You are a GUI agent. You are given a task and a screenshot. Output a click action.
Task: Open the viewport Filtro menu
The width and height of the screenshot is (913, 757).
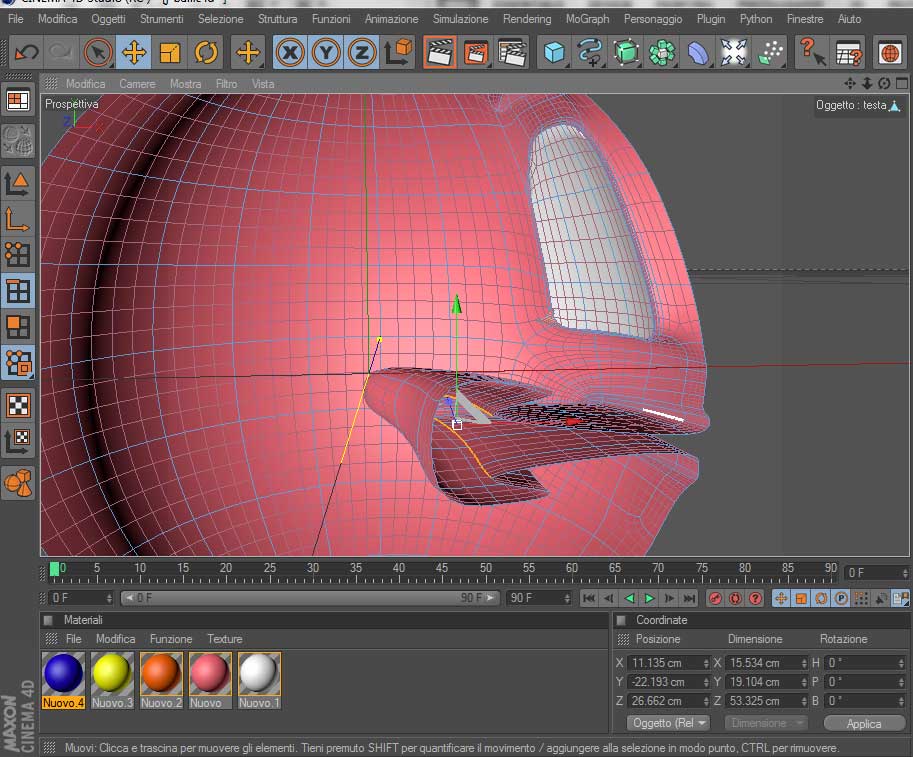226,84
